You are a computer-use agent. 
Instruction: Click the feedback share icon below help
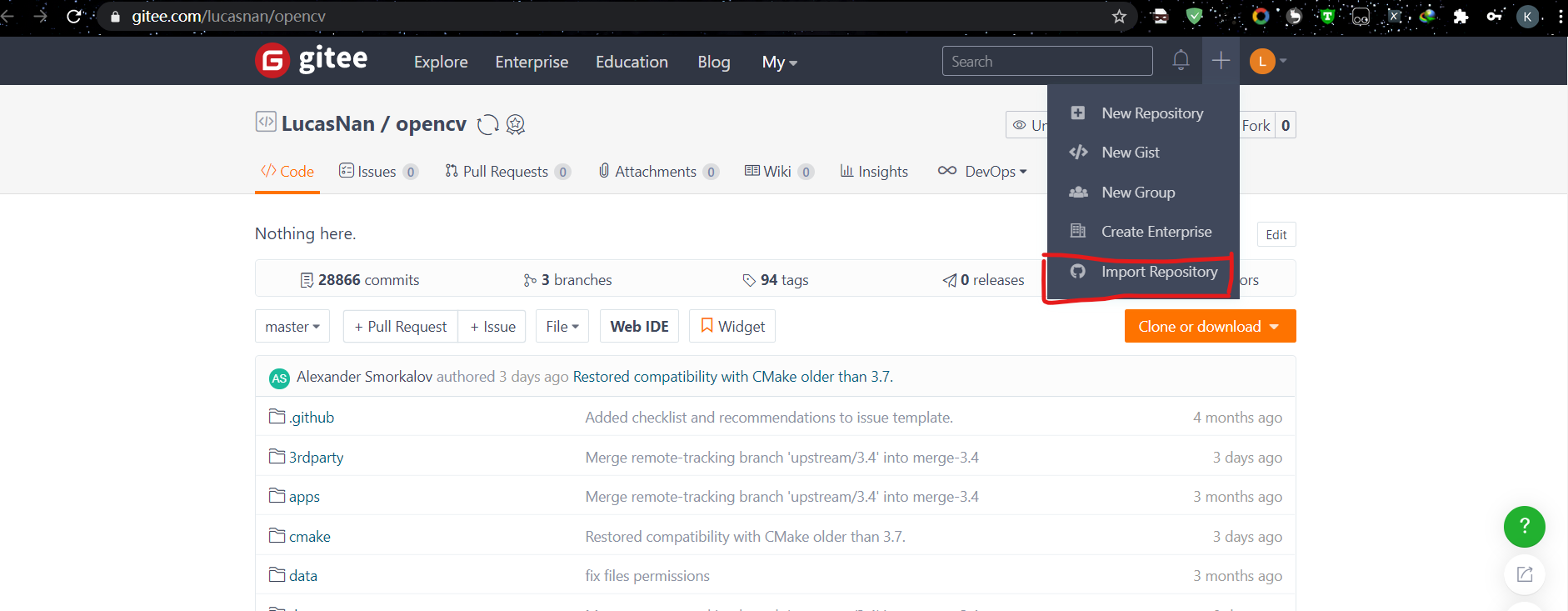click(1524, 574)
